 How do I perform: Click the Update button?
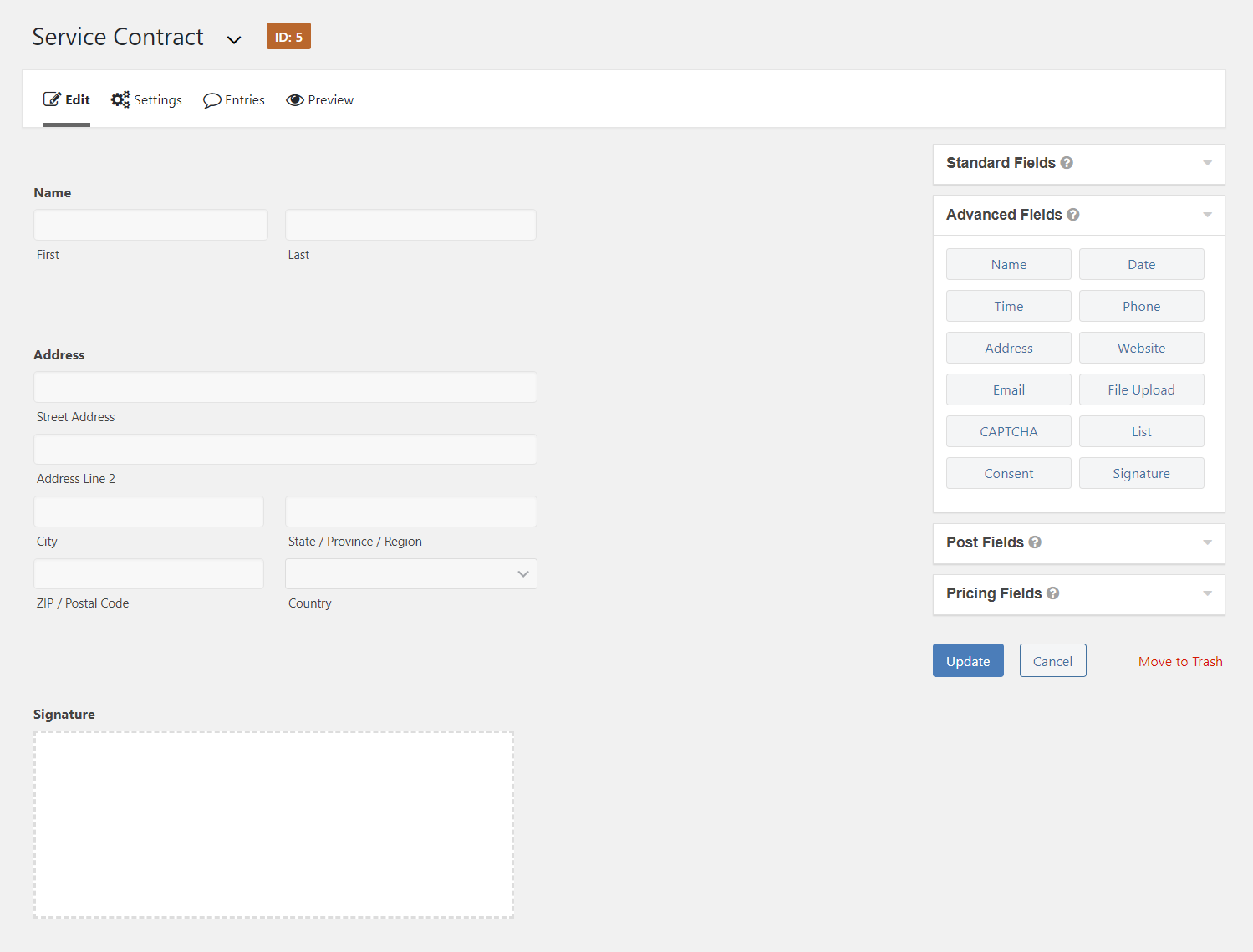[x=967, y=660]
